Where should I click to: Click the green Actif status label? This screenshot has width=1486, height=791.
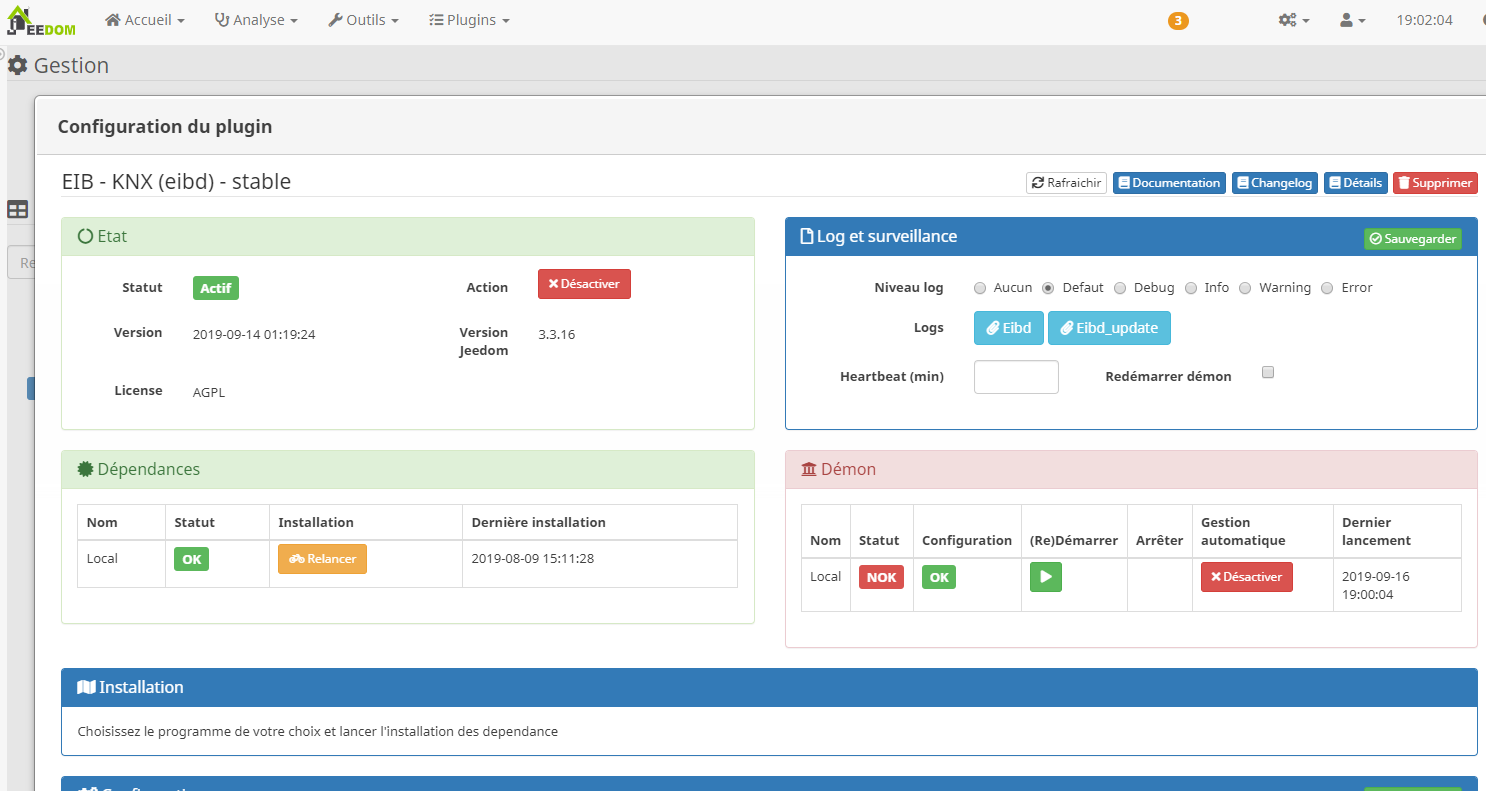(x=216, y=288)
